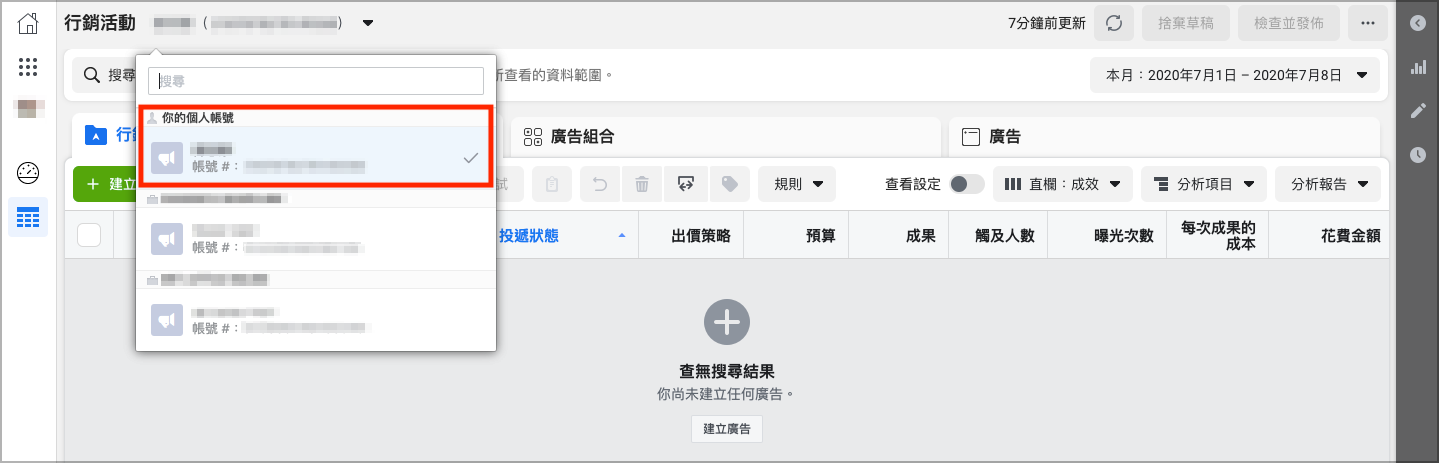The height and width of the screenshot is (463, 1439).
Task: Click the green 建立 create button
Action: pyautogui.click(x=105, y=184)
